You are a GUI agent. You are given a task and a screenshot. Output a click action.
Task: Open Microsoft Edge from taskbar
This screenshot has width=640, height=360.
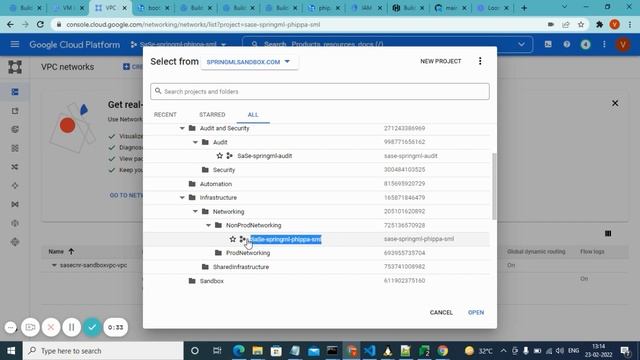pos(239,351)
